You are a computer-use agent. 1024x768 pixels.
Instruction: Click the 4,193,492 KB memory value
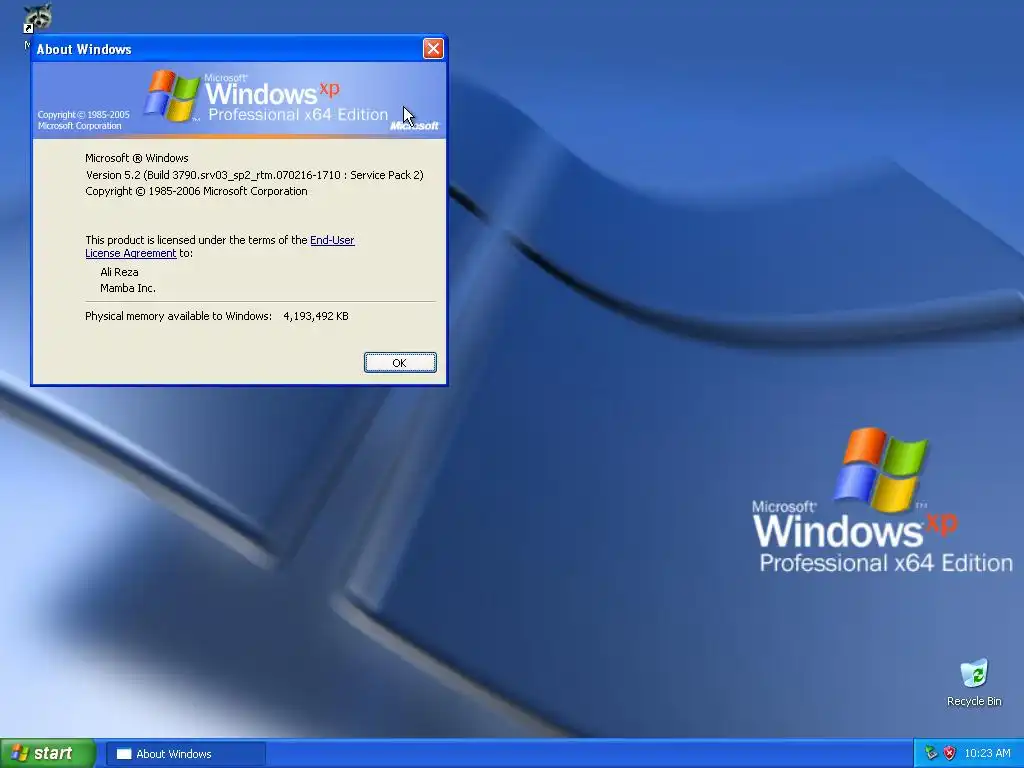point(316,316)
